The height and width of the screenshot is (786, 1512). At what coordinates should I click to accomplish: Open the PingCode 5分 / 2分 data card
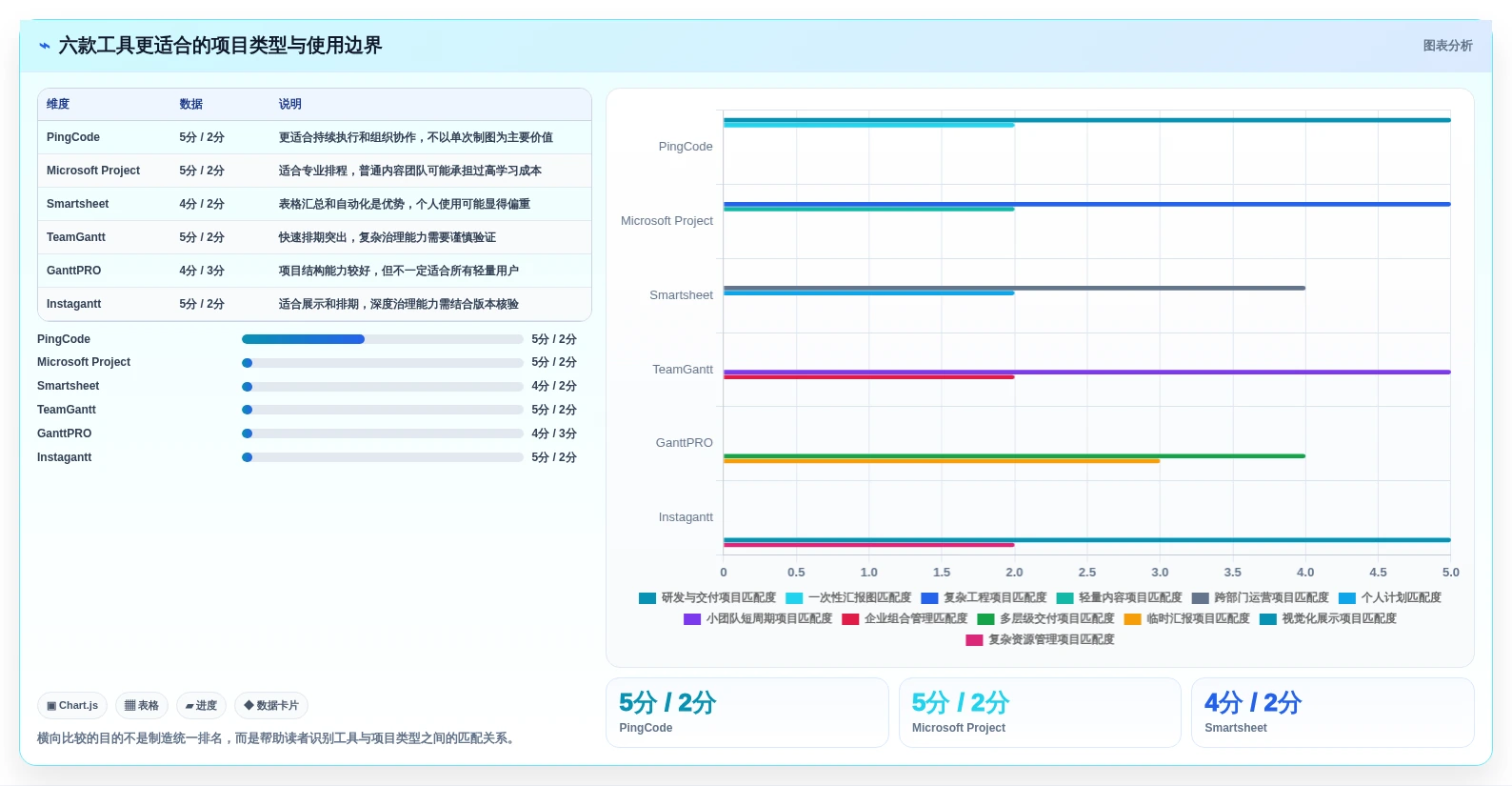[x=747, y=713]
